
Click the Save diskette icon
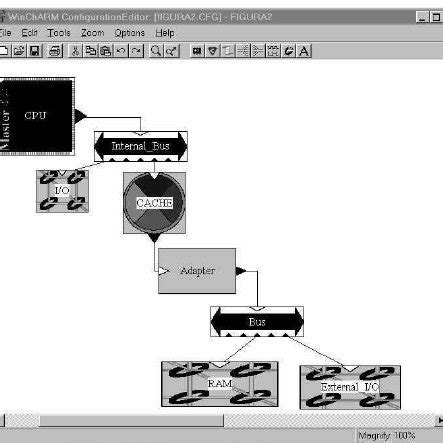(35, 51)
